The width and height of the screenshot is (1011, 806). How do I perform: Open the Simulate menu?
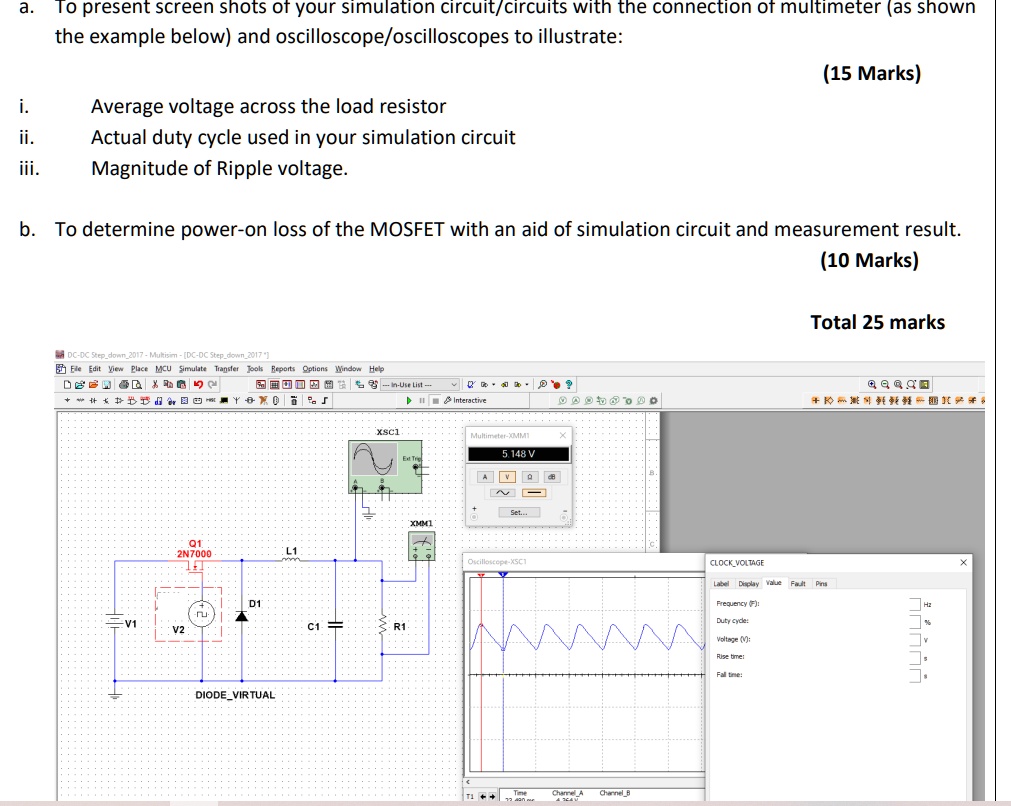(192, 368)
